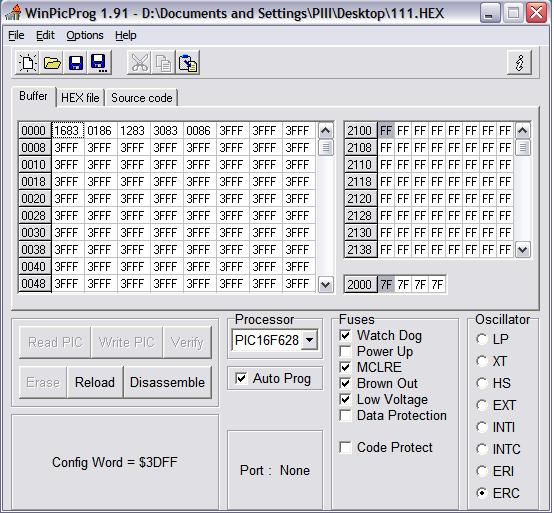Click the Reload button
The image size is (554, 513).
[95, 382]
